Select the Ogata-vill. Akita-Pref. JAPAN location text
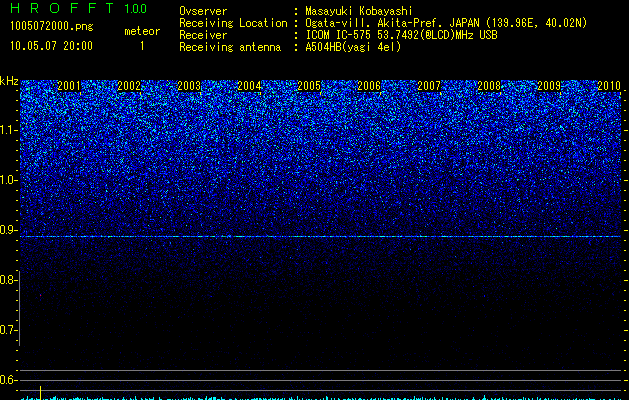The width and height of the screenshot is (629, 400). click(446, 23)
